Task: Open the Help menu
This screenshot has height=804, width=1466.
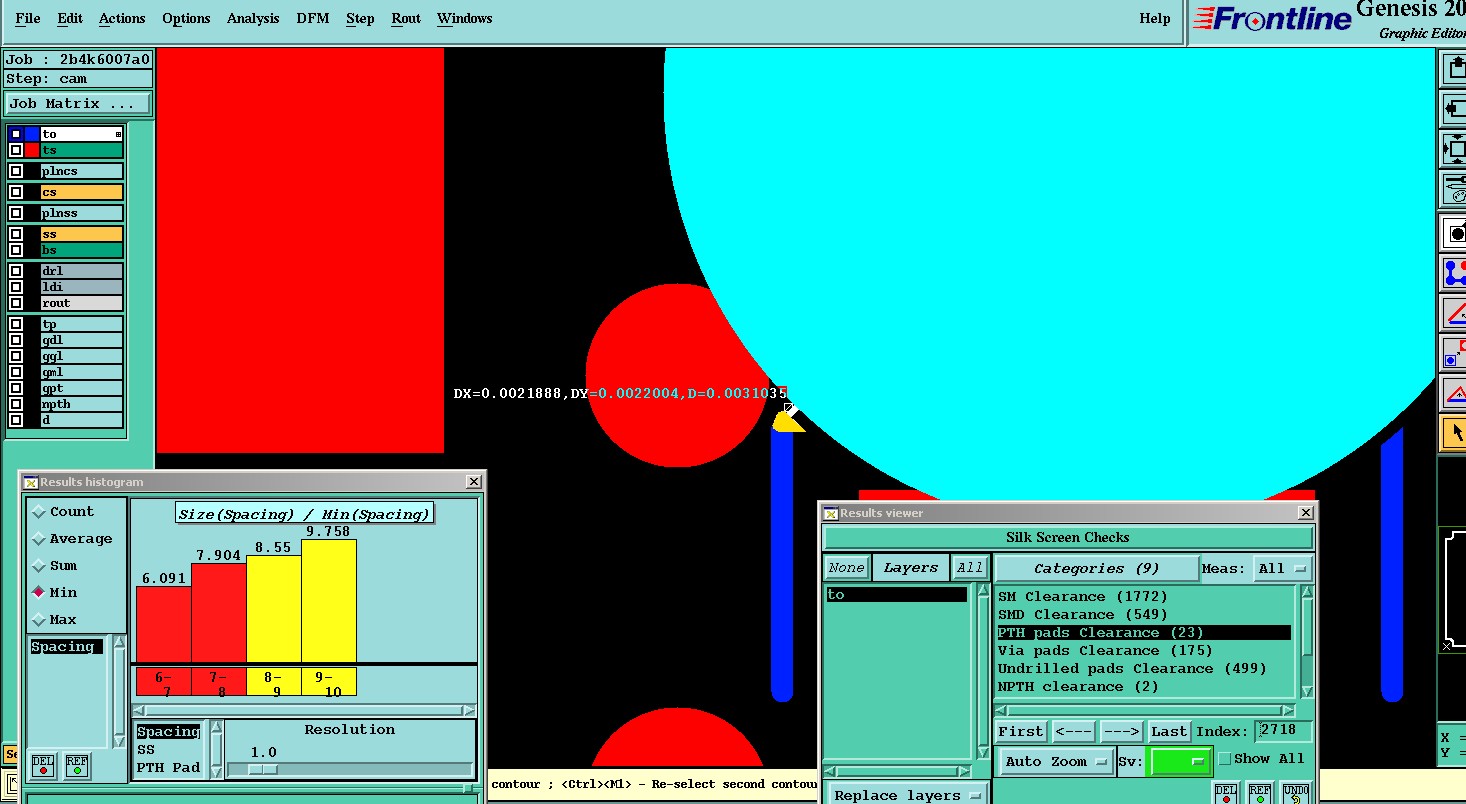Action: [1155, 19]
